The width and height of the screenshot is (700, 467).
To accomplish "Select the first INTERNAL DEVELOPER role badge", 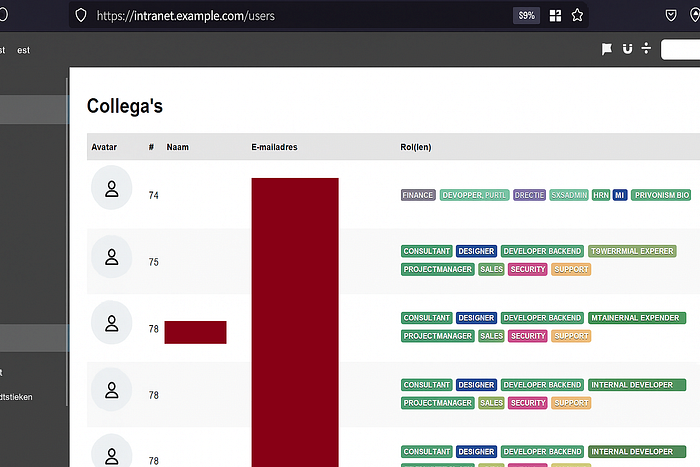I will [637, 385].
